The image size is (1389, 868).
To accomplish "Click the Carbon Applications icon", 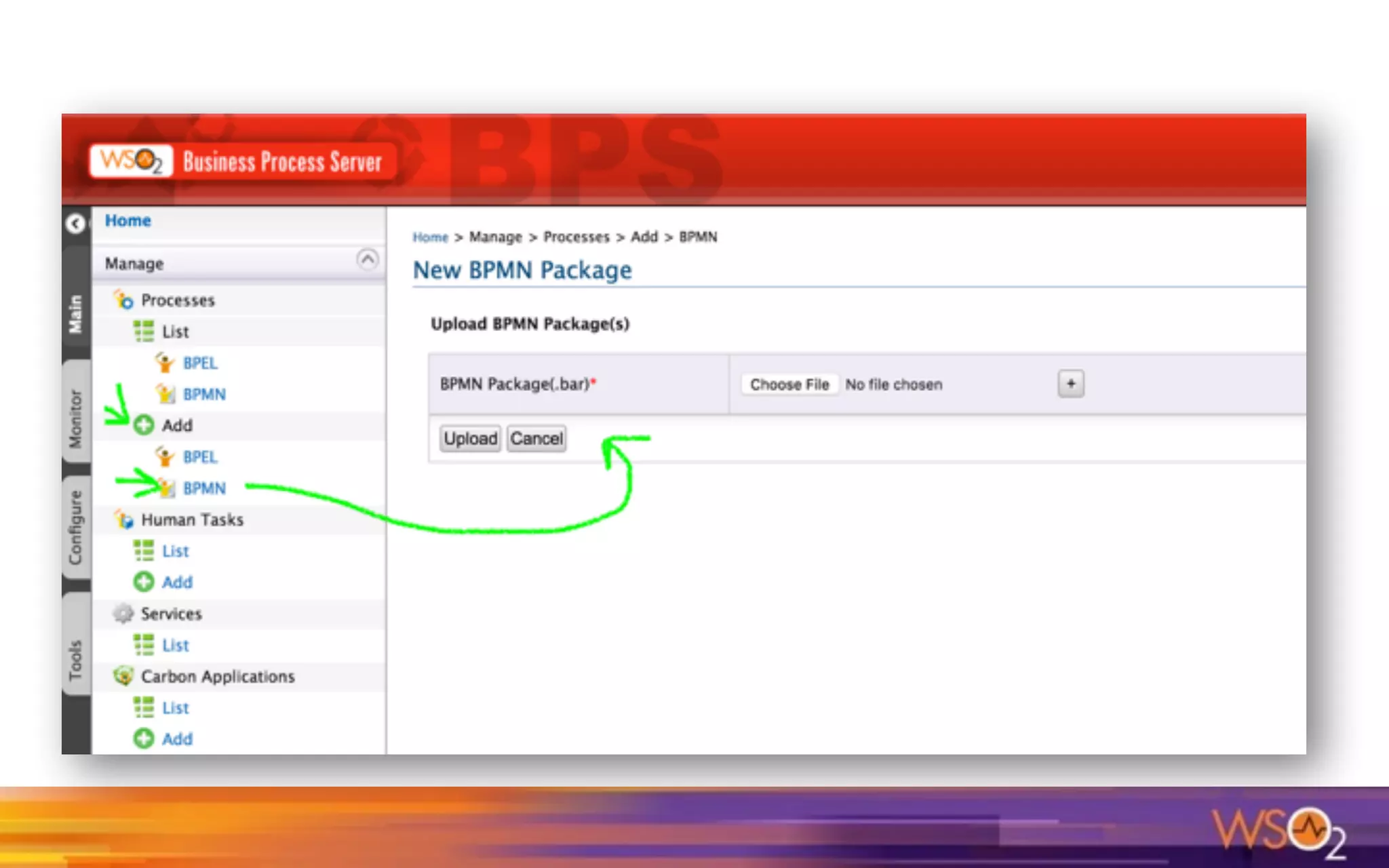I will coord(123,676).
